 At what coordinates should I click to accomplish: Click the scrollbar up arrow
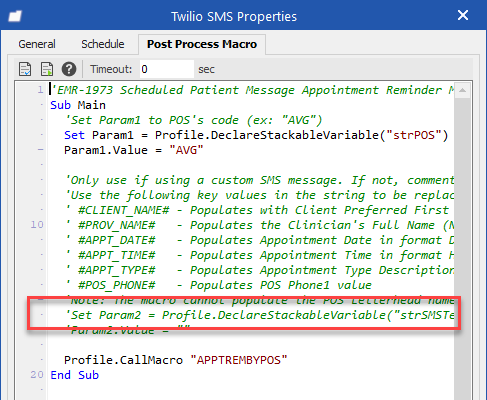[x=462, y=90]
